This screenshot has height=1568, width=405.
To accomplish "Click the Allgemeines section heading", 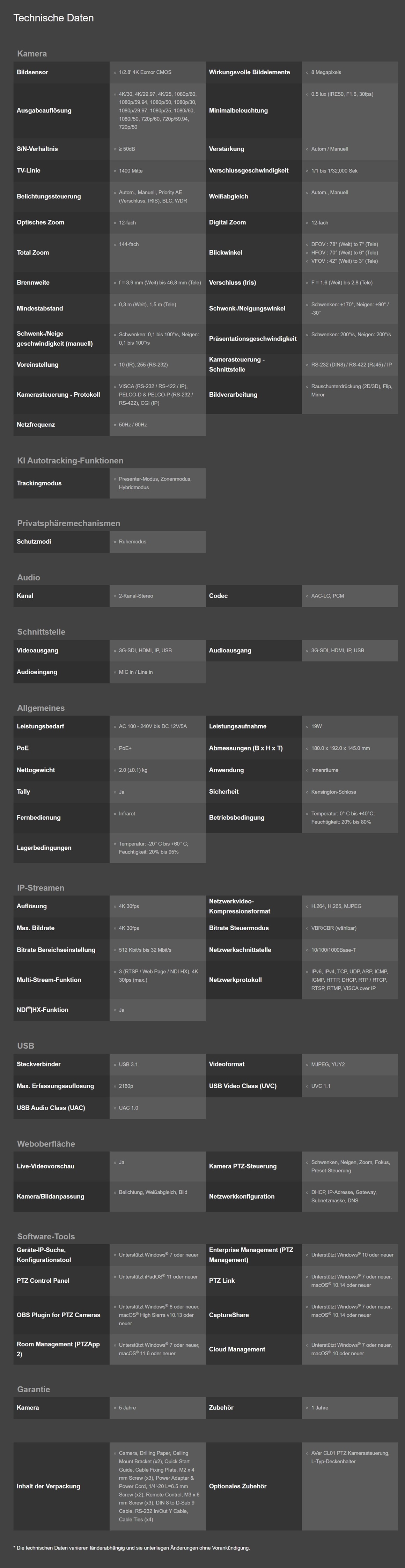I will 41,708.
